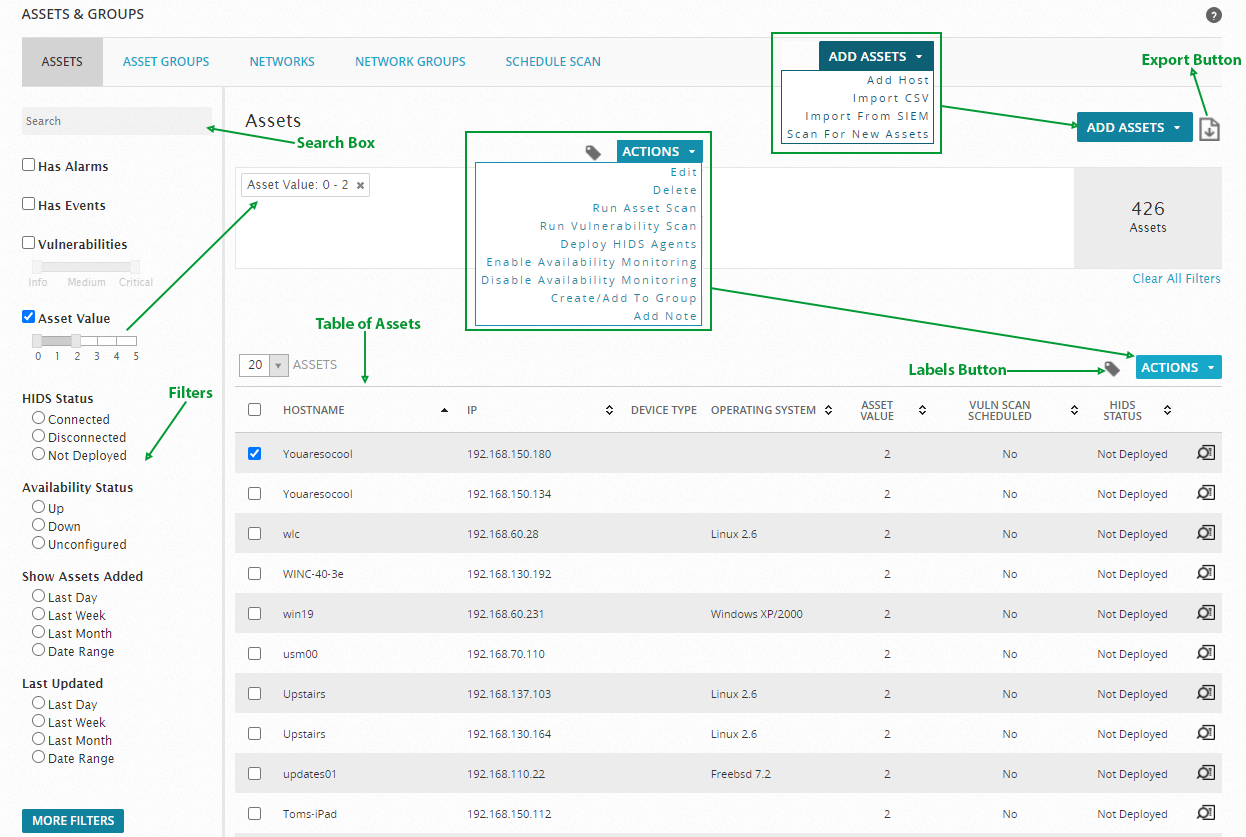
Task: Open details icon for Toms-iPad row
Action: [x=1206, y=813]
